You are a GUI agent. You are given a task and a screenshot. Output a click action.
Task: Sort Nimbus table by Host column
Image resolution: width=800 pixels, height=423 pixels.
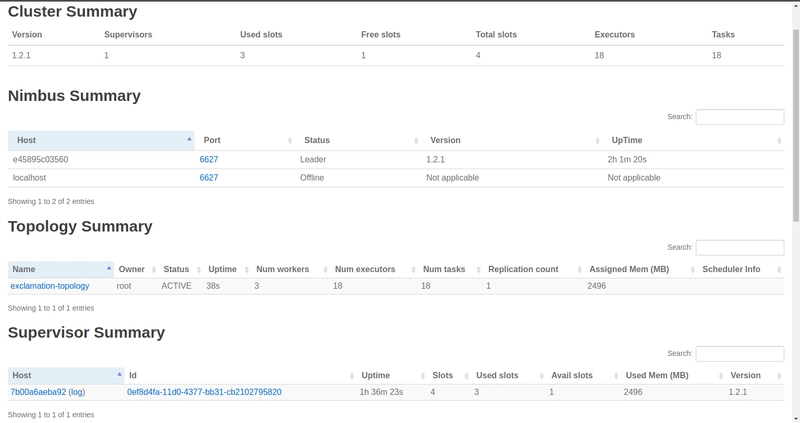coord(100,141)
